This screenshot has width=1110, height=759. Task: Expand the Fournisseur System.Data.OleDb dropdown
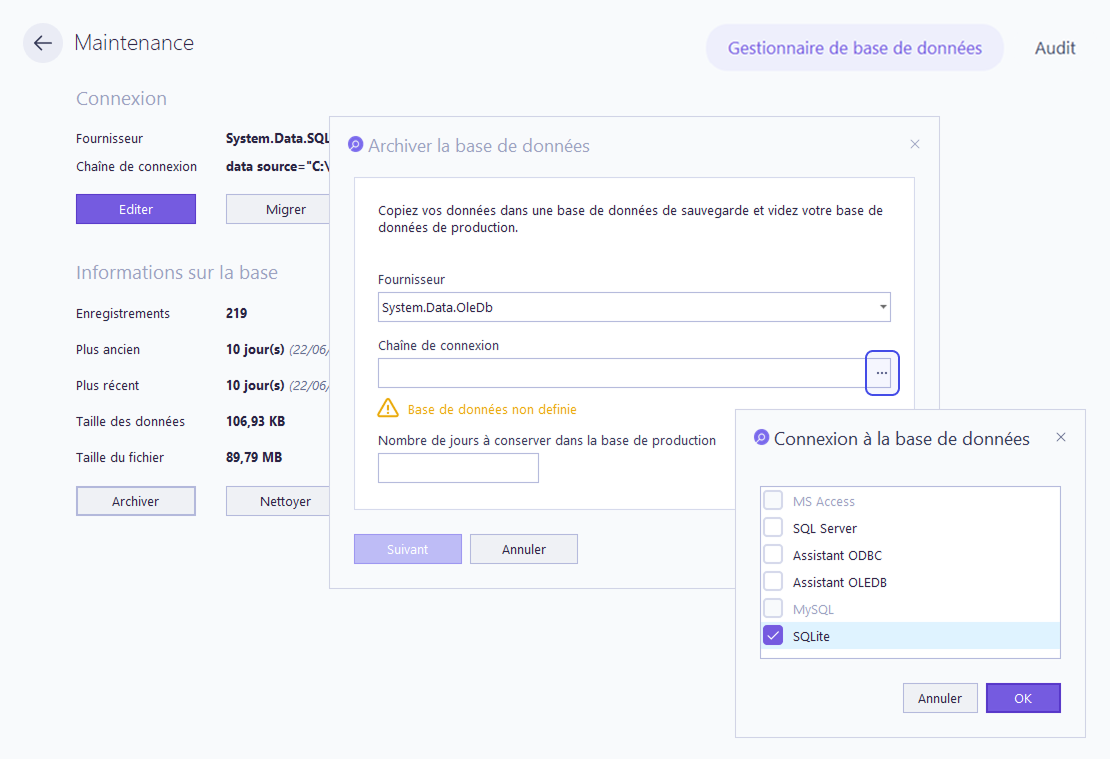(x=883, y=307)
